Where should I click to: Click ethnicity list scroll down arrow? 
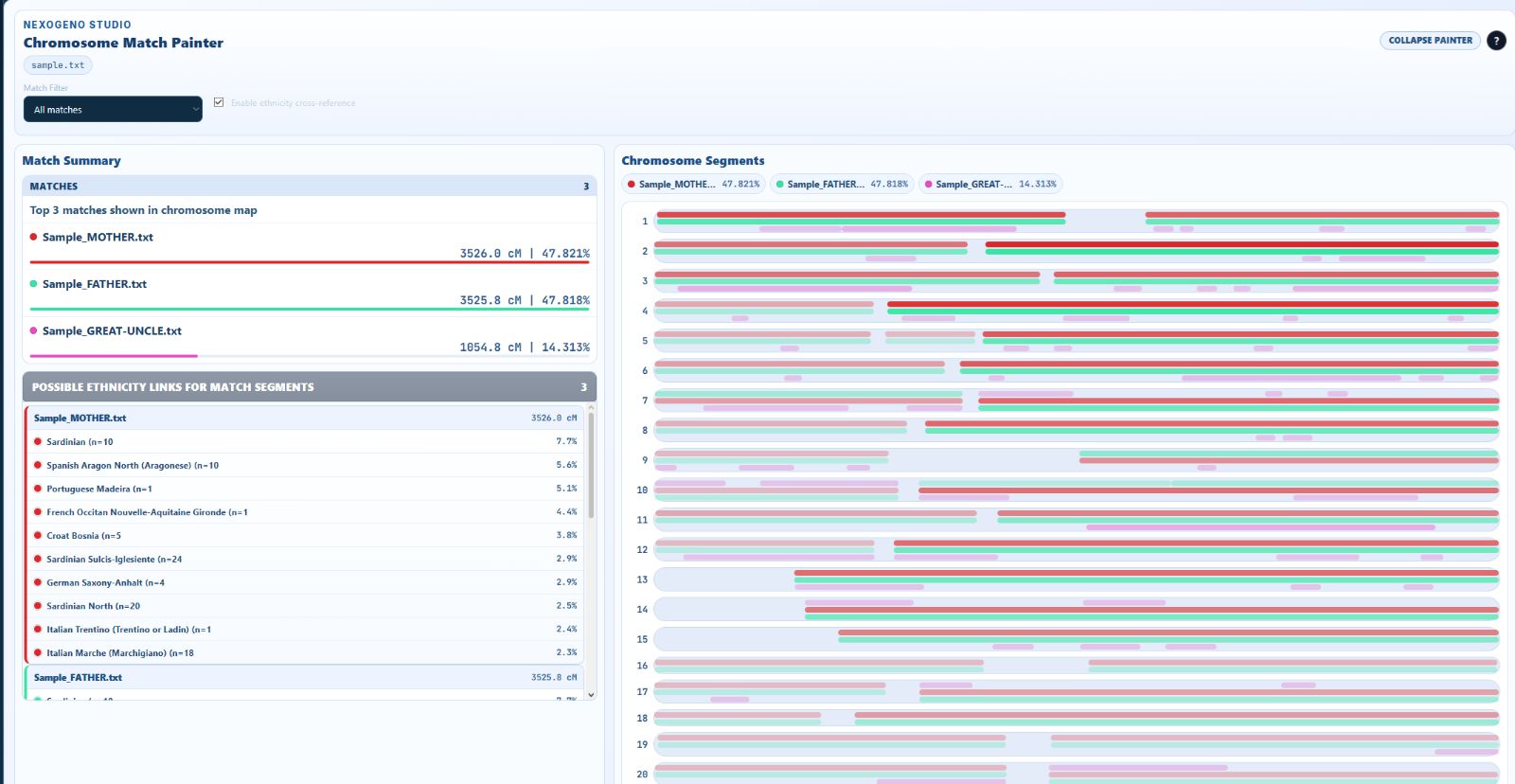[x=592, y=694]
